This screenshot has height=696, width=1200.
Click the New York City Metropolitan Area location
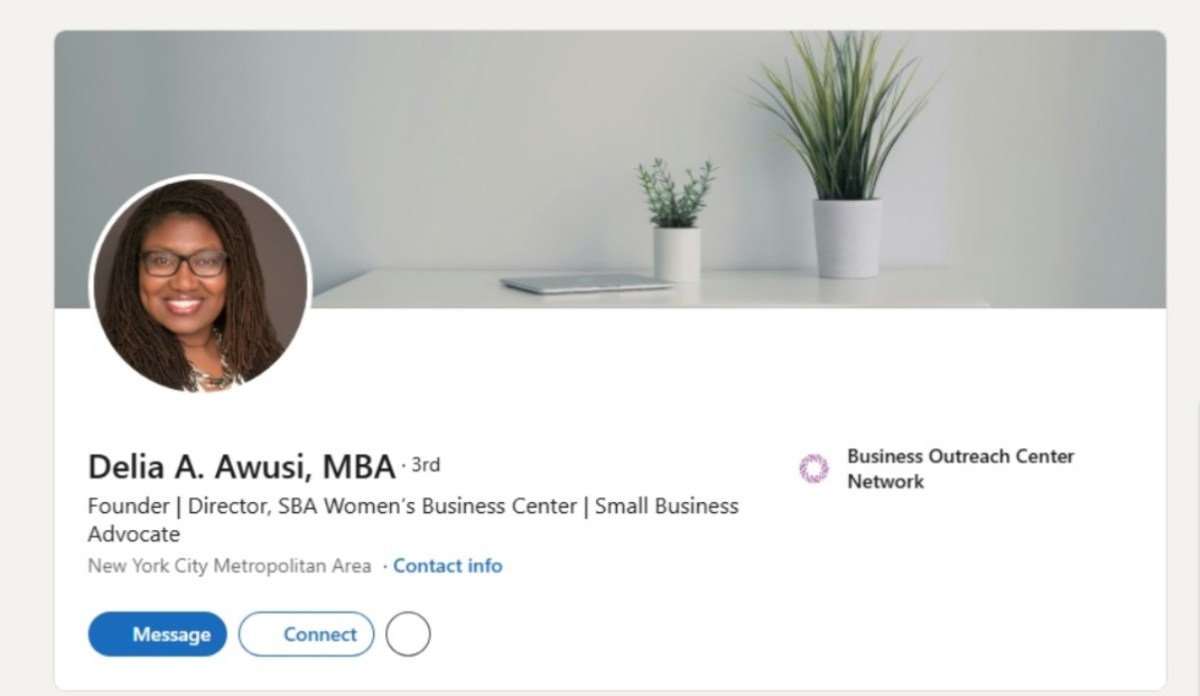tap(229, 566)
